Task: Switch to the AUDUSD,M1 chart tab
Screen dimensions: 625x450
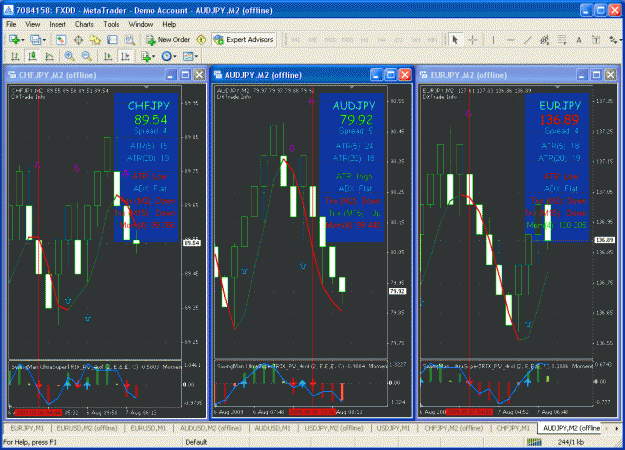Action: pyautogui.click(x=273, y=428)
